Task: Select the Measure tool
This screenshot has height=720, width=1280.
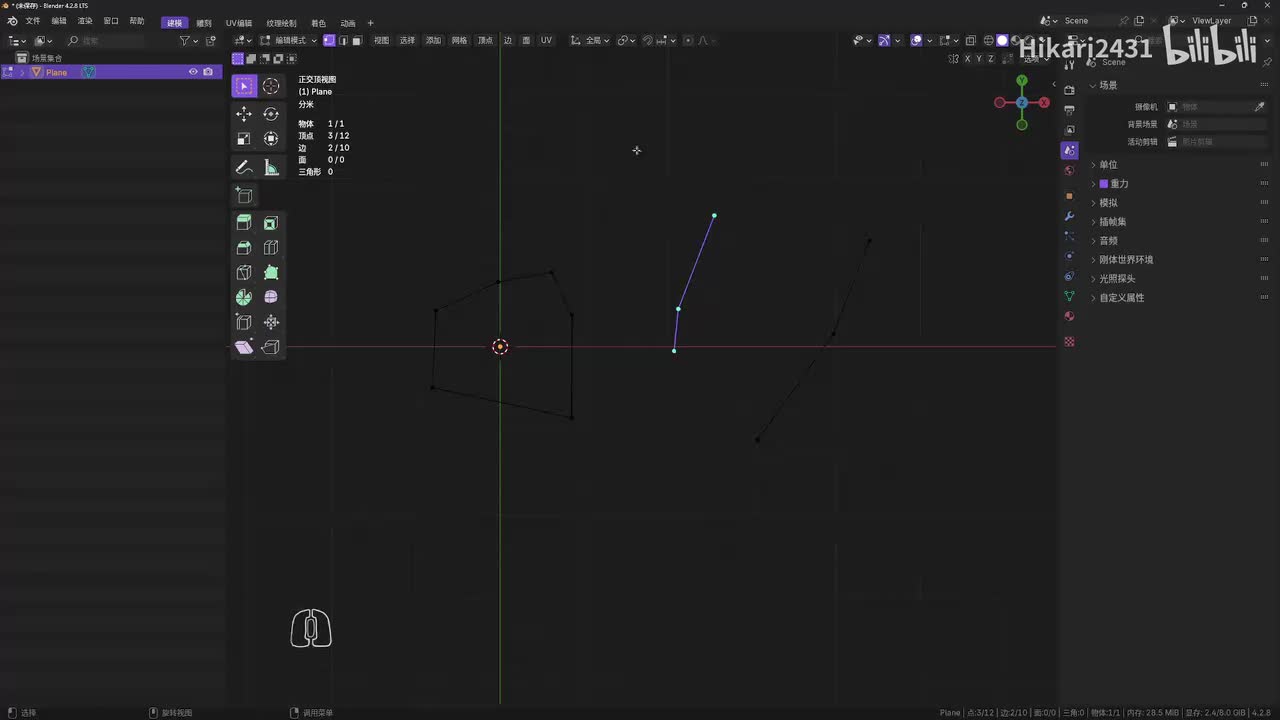Action: [x=271, y=167]
